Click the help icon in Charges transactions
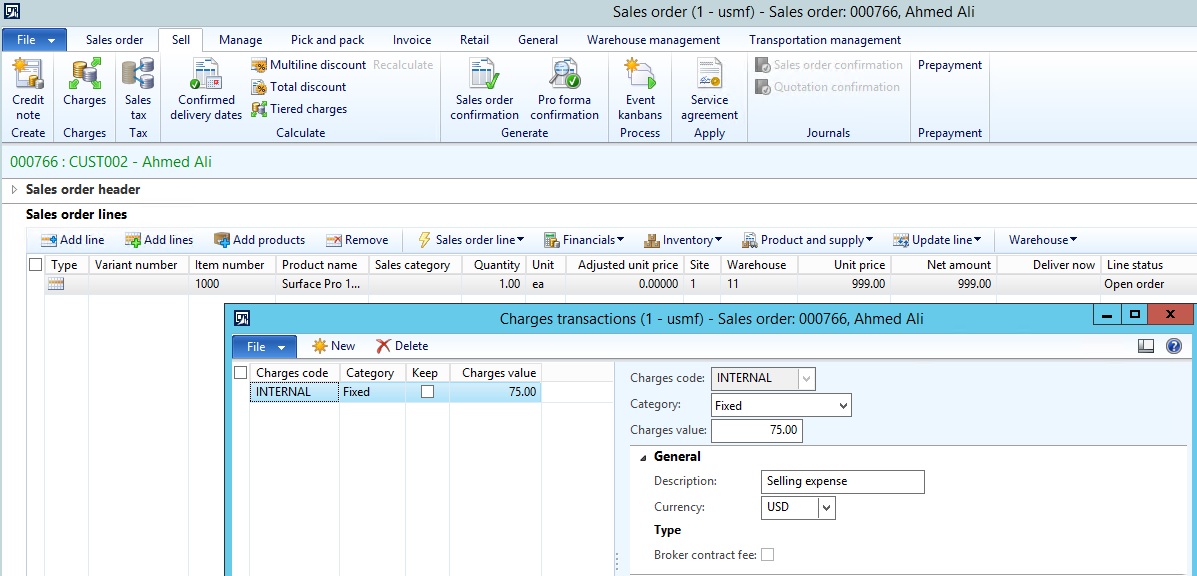This screenshot has width=1197, height=576. [x=1174, y=346]
